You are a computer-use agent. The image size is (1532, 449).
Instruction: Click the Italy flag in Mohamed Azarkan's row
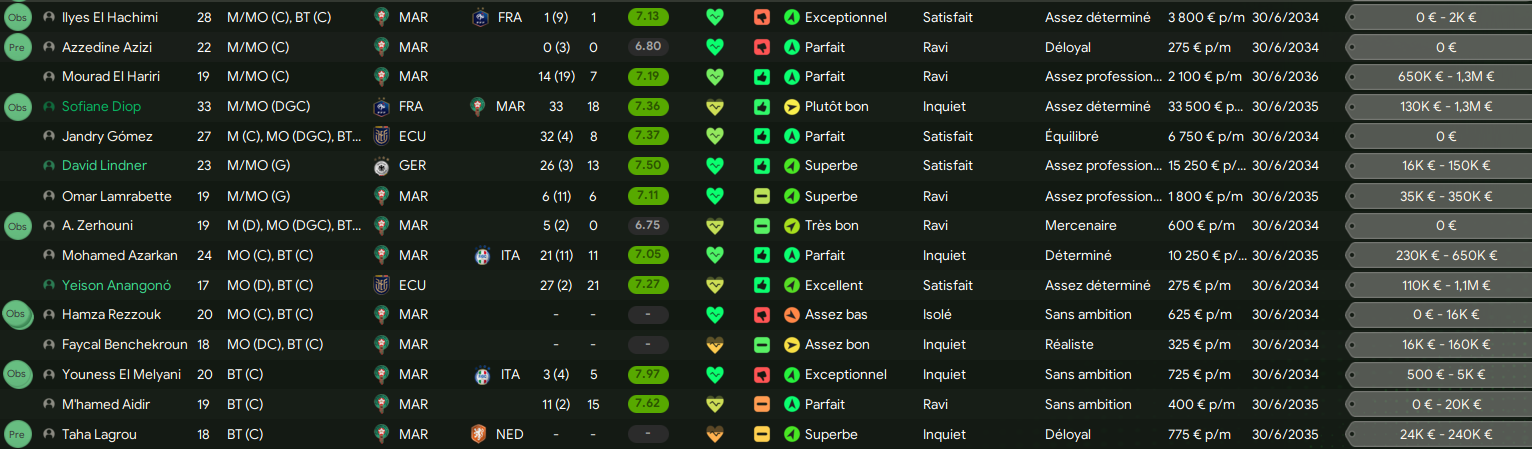(481, 255)
